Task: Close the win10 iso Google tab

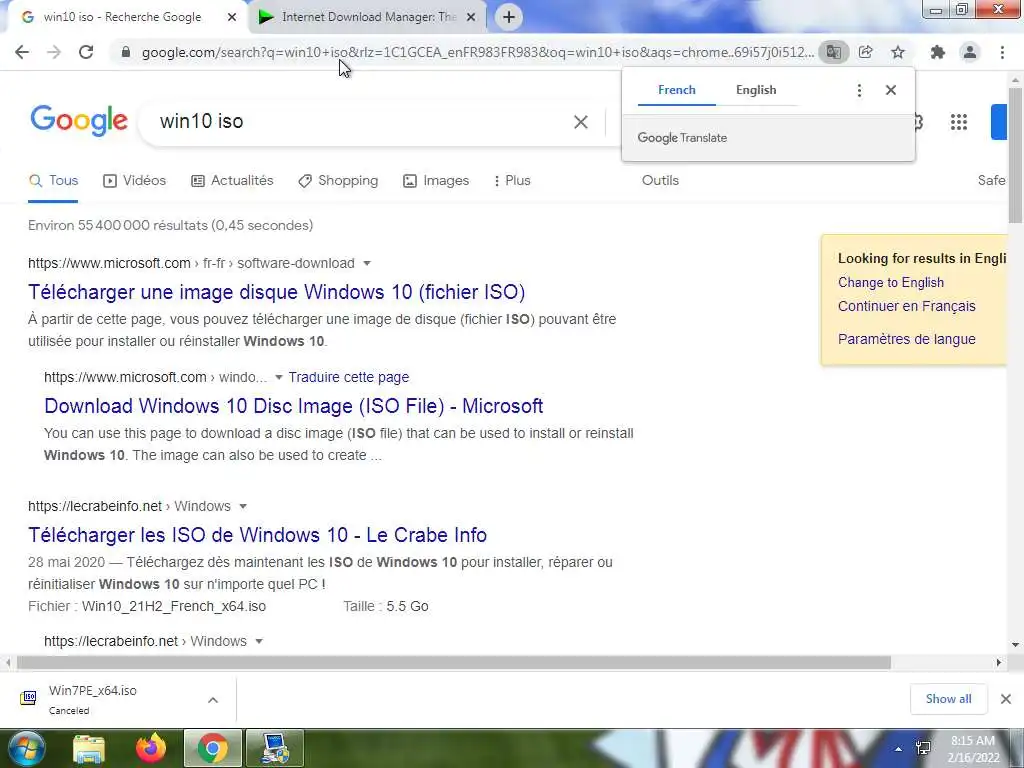Action: click(x=232, y=18)
